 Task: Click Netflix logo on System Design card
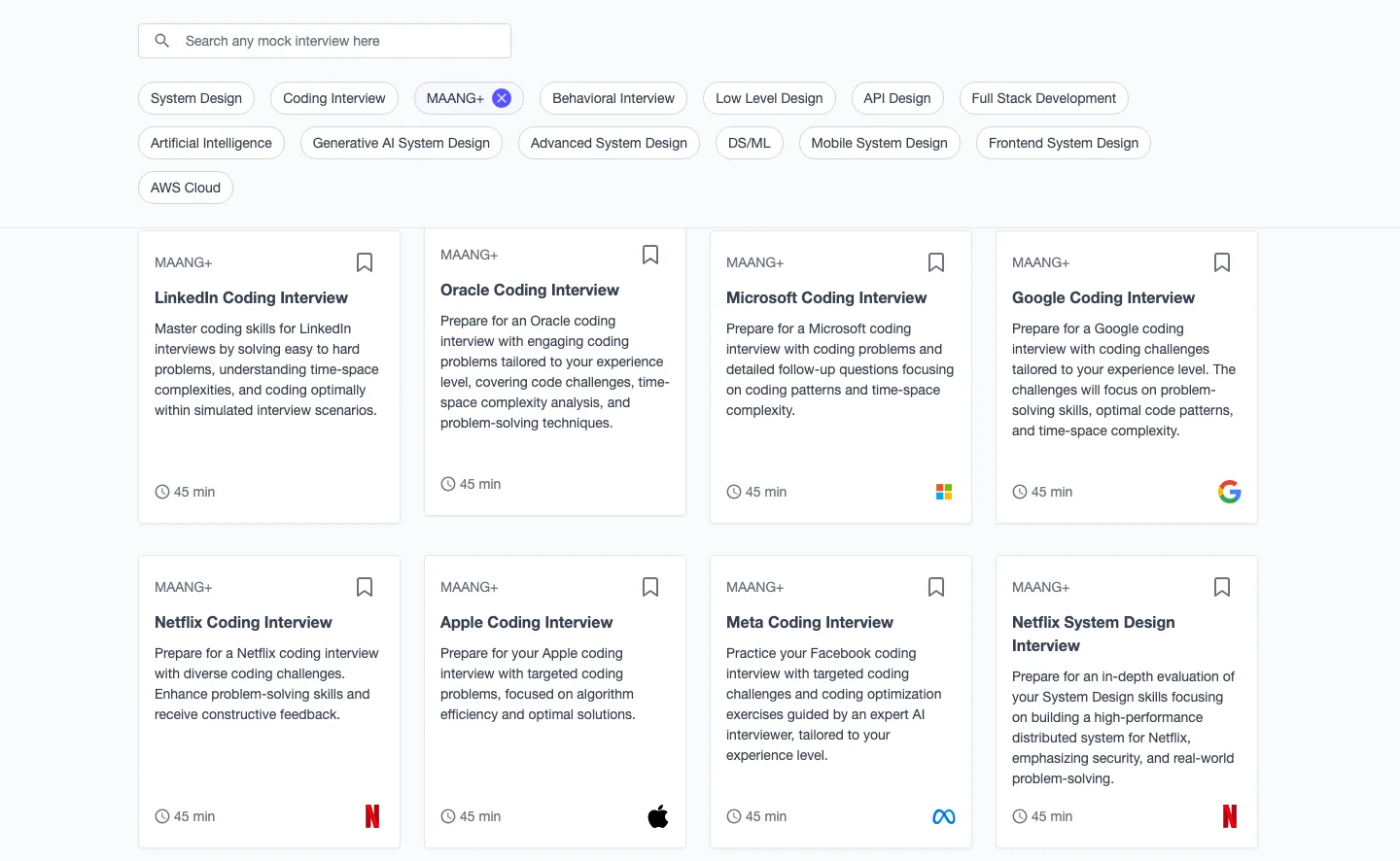pos(1230,816)
